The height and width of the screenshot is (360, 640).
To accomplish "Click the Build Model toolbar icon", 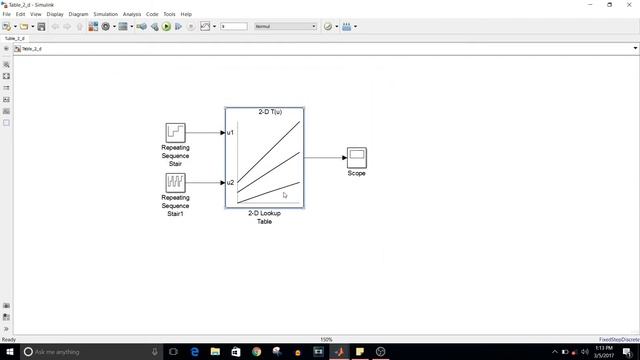I will pyautogui.click(x=347, y=27).
